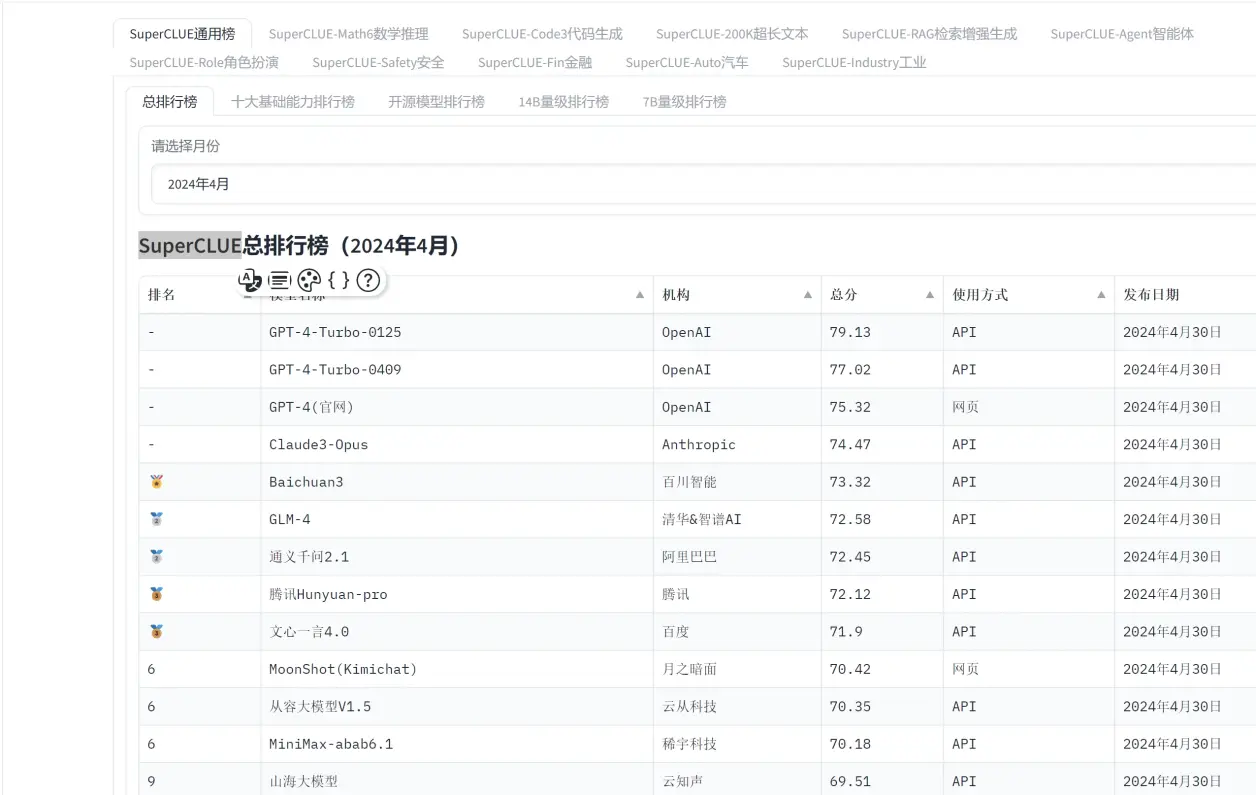Open SuperCLUE-Auto汽车 tab

click(687, 62)
